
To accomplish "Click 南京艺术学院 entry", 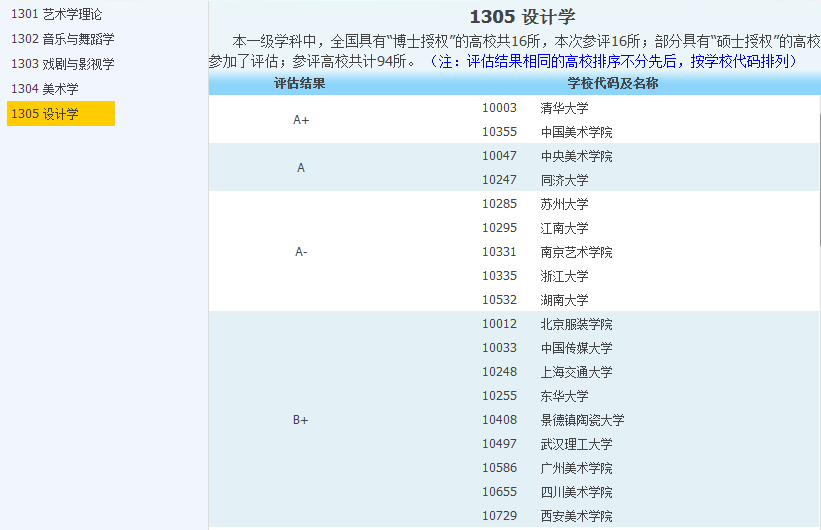I will (x=576, y=252).
